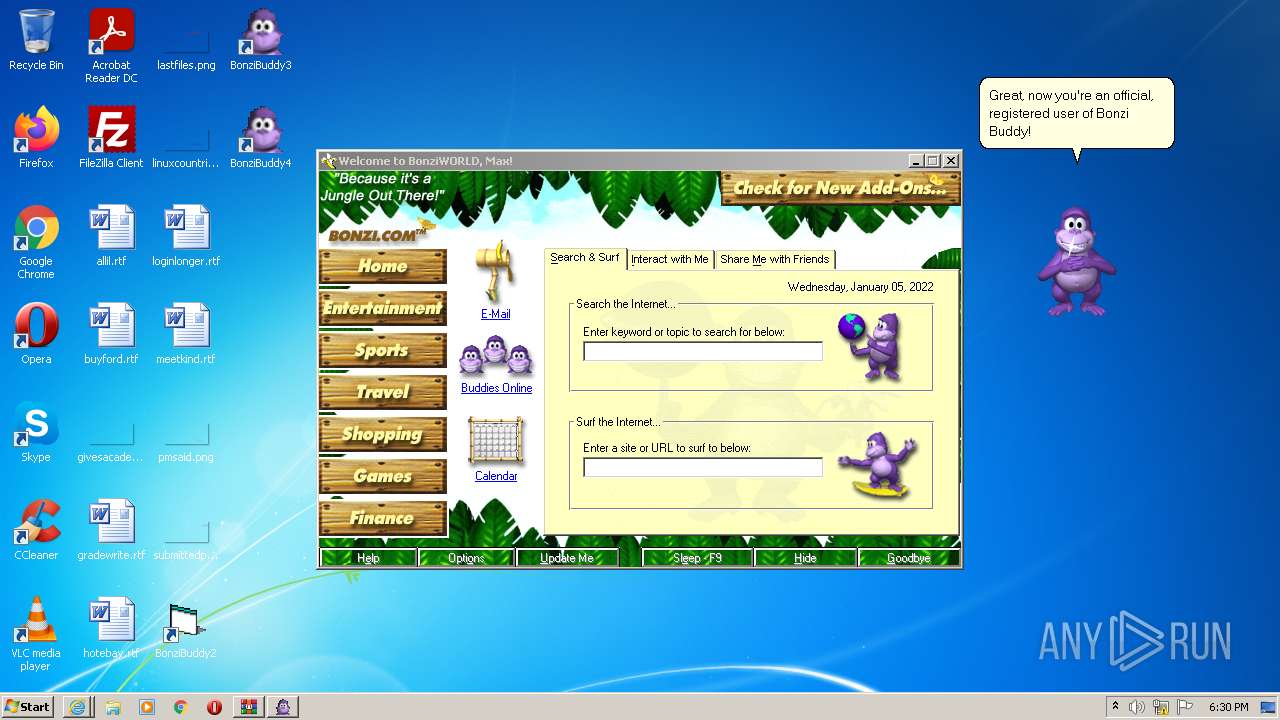Open the Games section sign
1280x720 pixels.
(x=383, y=476)
